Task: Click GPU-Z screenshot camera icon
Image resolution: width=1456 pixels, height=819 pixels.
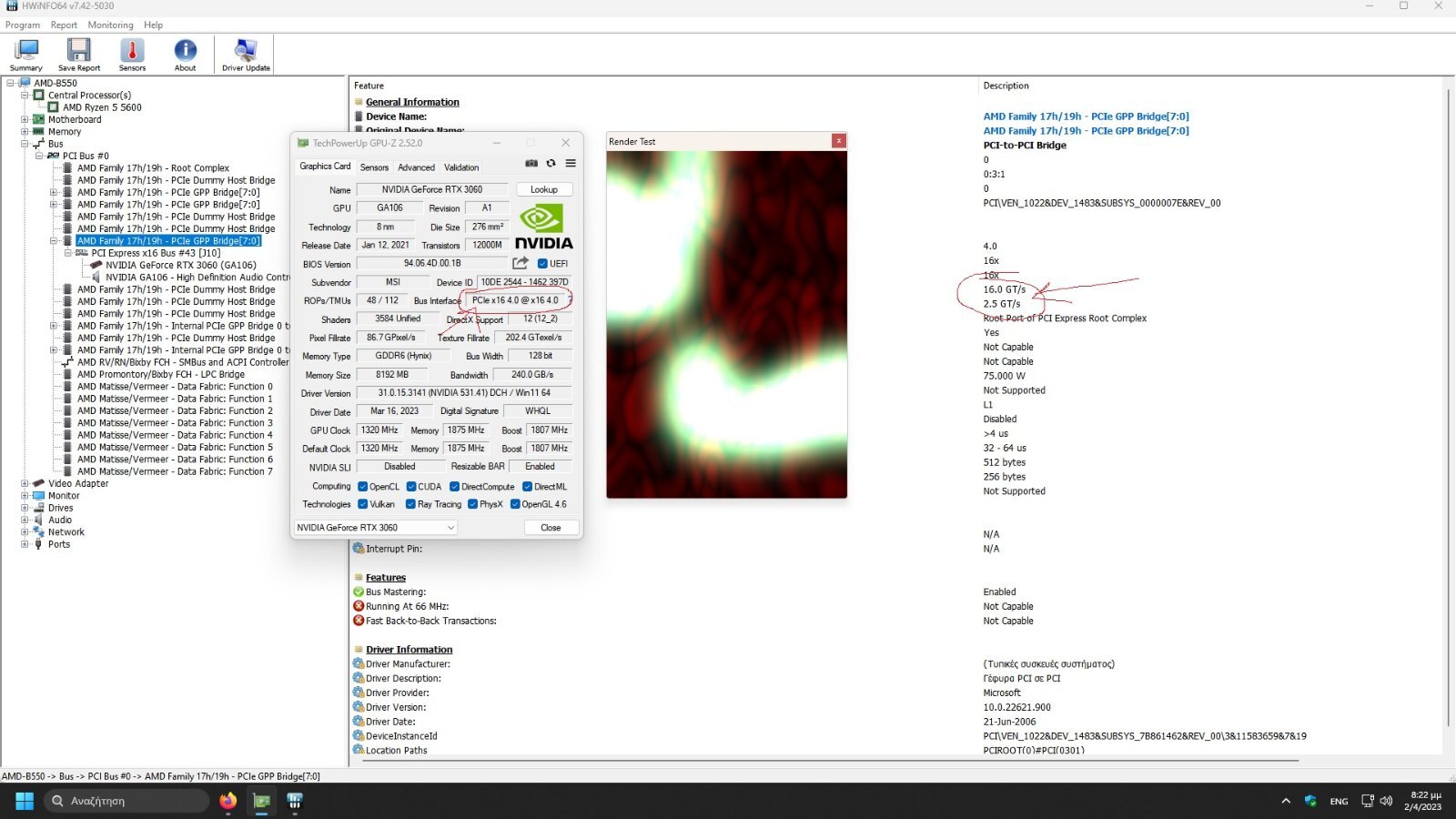Action: (531, 164)
